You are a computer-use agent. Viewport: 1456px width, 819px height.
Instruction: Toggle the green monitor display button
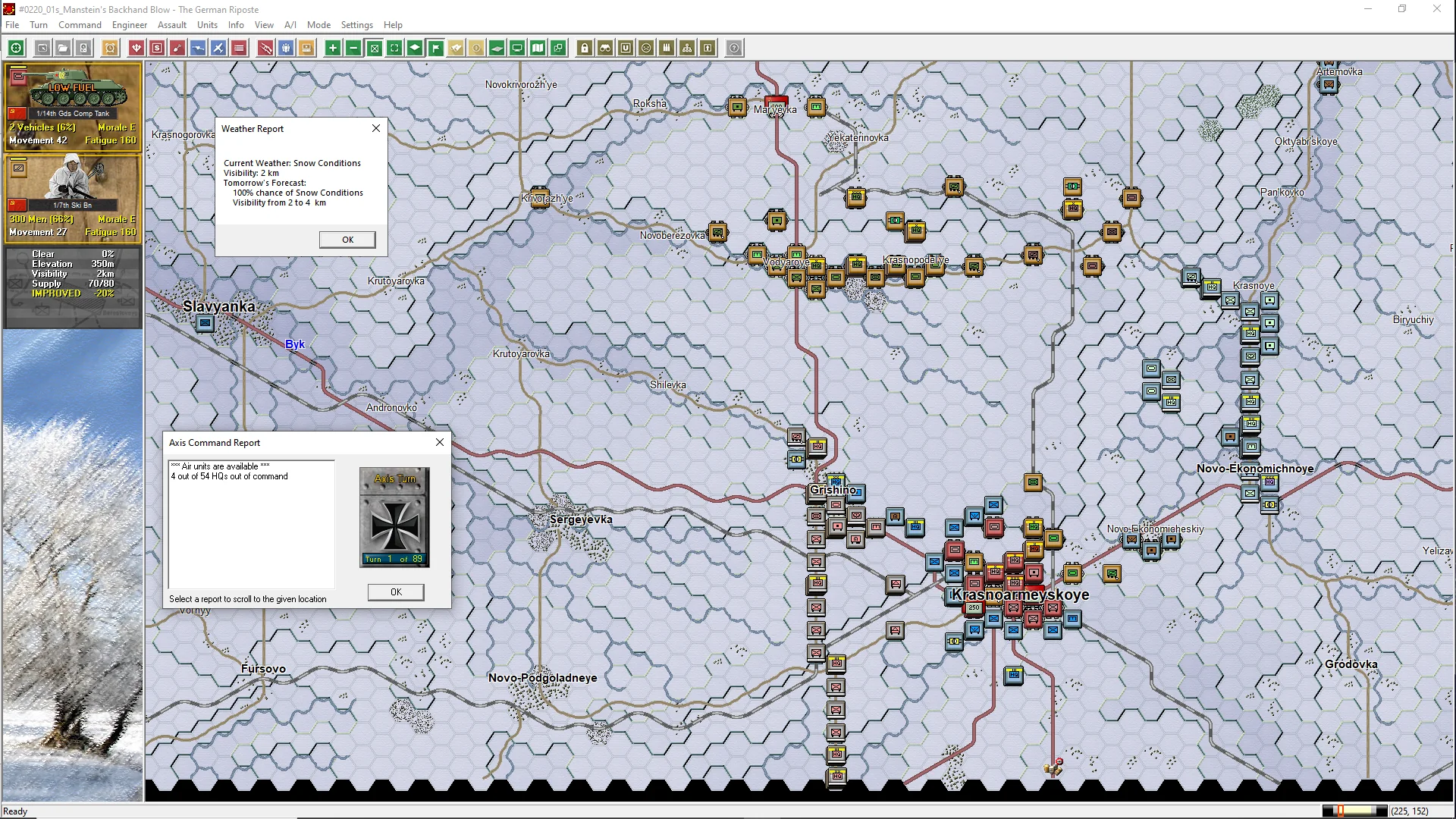(517, 48)
